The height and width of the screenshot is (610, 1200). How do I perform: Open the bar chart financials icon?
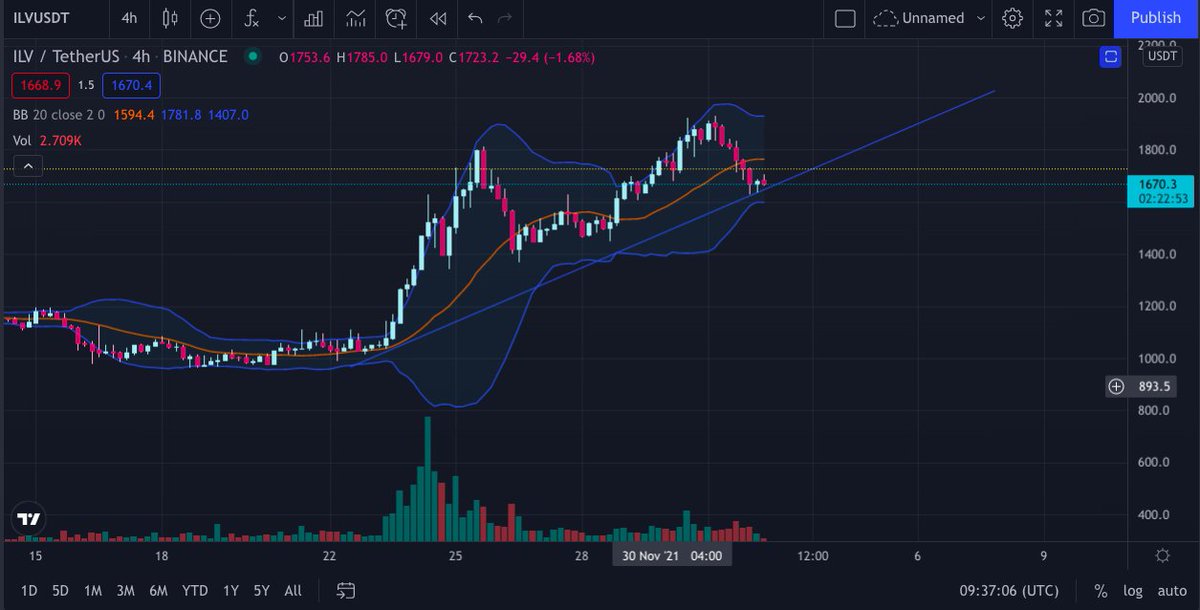[314, 18]
